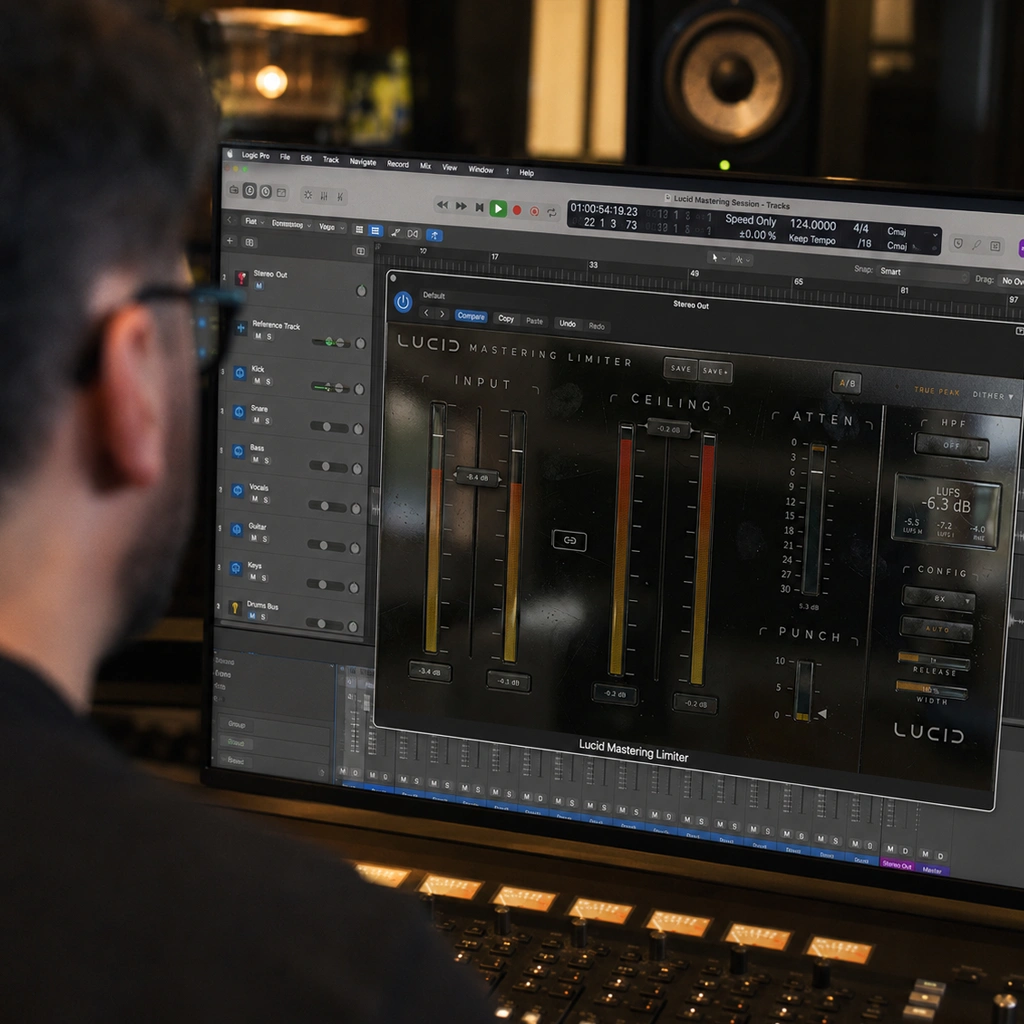Open the DITHER dropdown

pyautogui.click(x=993, y=395)
